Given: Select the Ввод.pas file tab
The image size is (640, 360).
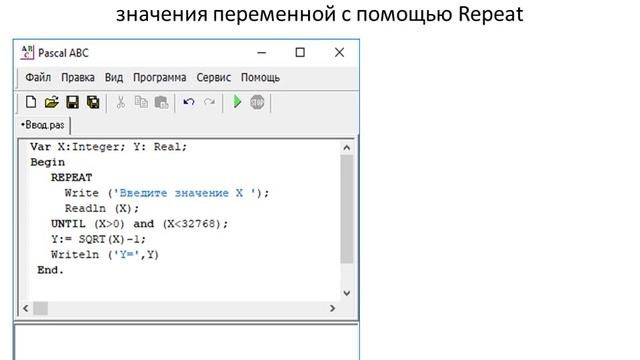Looking at the screenshot, I should 43,125.
